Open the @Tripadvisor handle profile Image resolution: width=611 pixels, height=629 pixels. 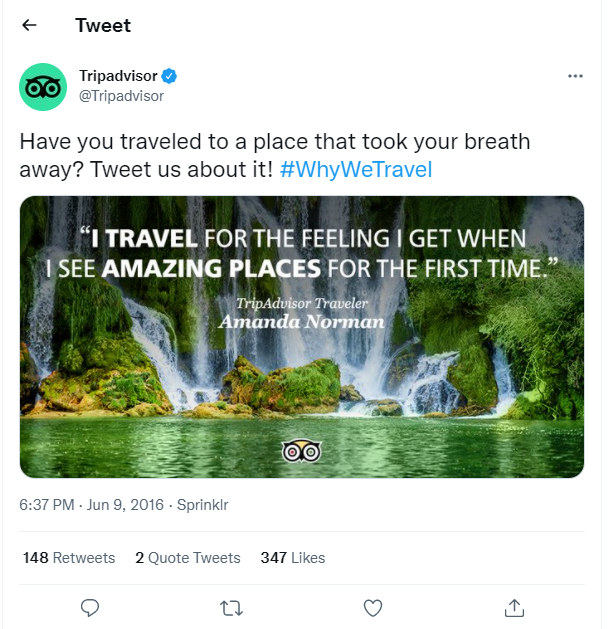121,96
